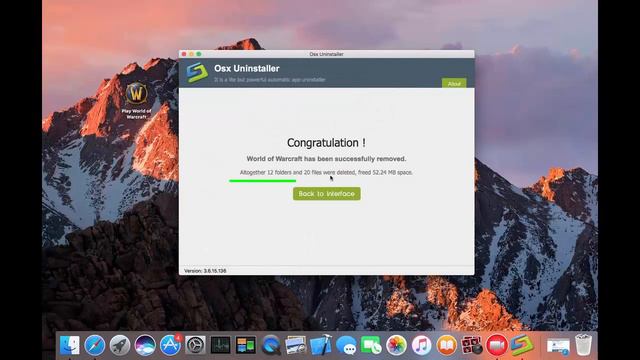Click the Congratulation ! heading

pos(326,142)
